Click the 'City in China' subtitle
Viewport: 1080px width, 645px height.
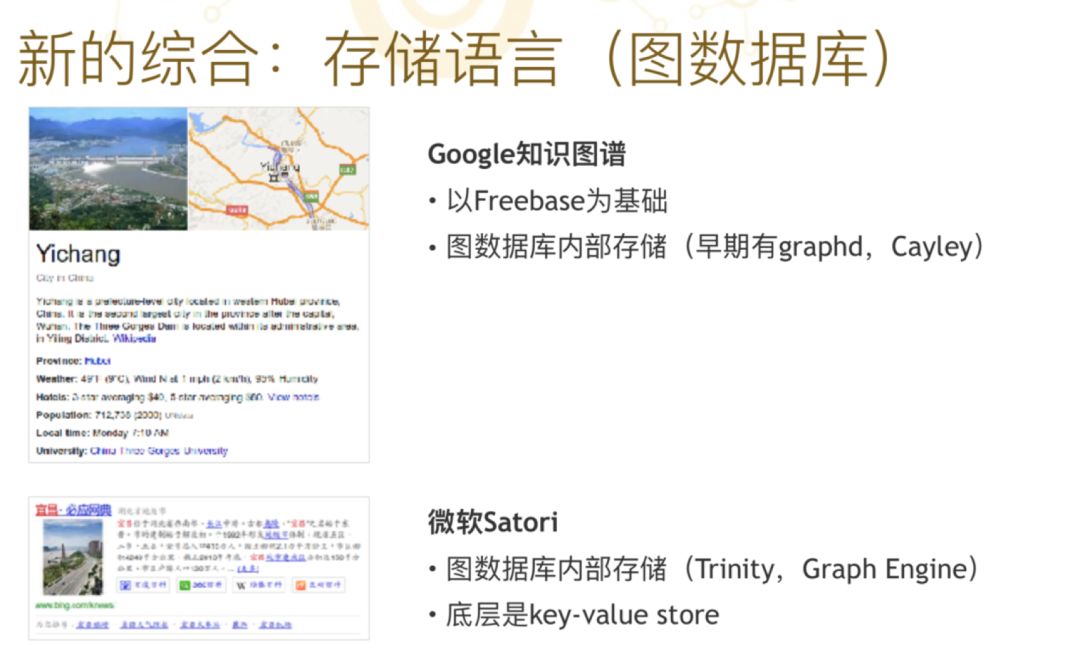tap(65, 278)
